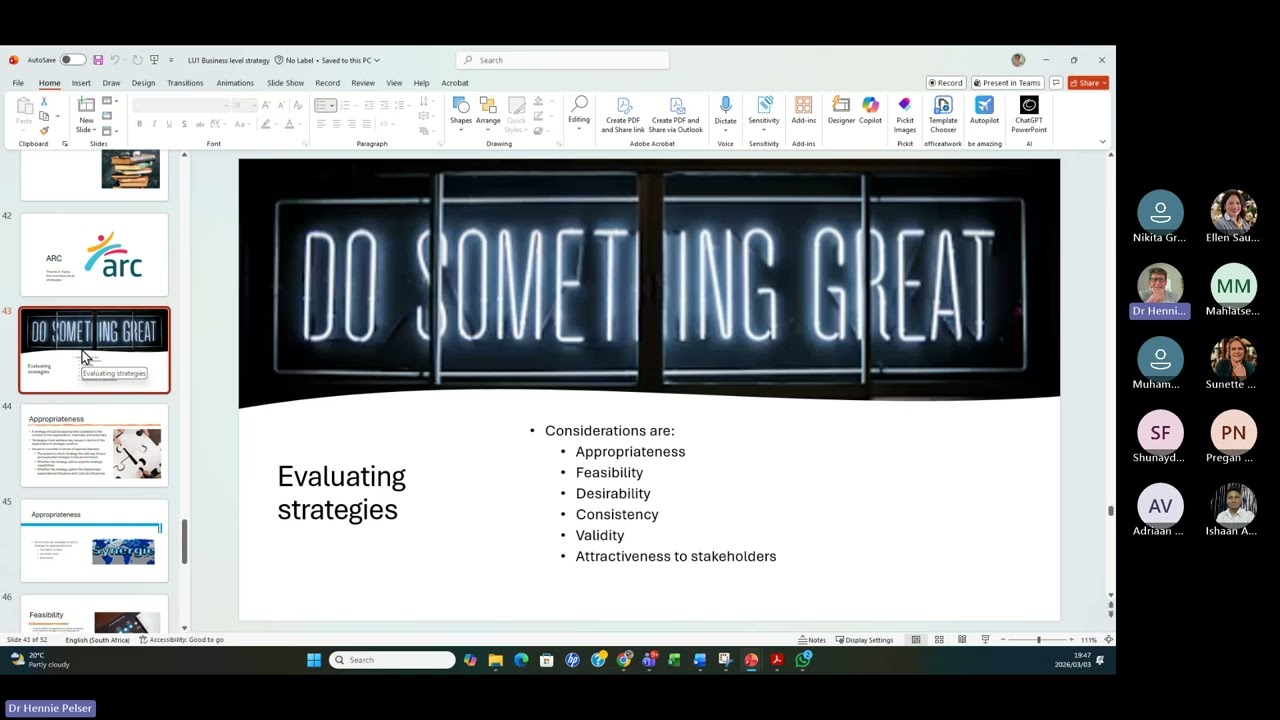
Task: Open the Add-ins button
Action: pos(803,112)
